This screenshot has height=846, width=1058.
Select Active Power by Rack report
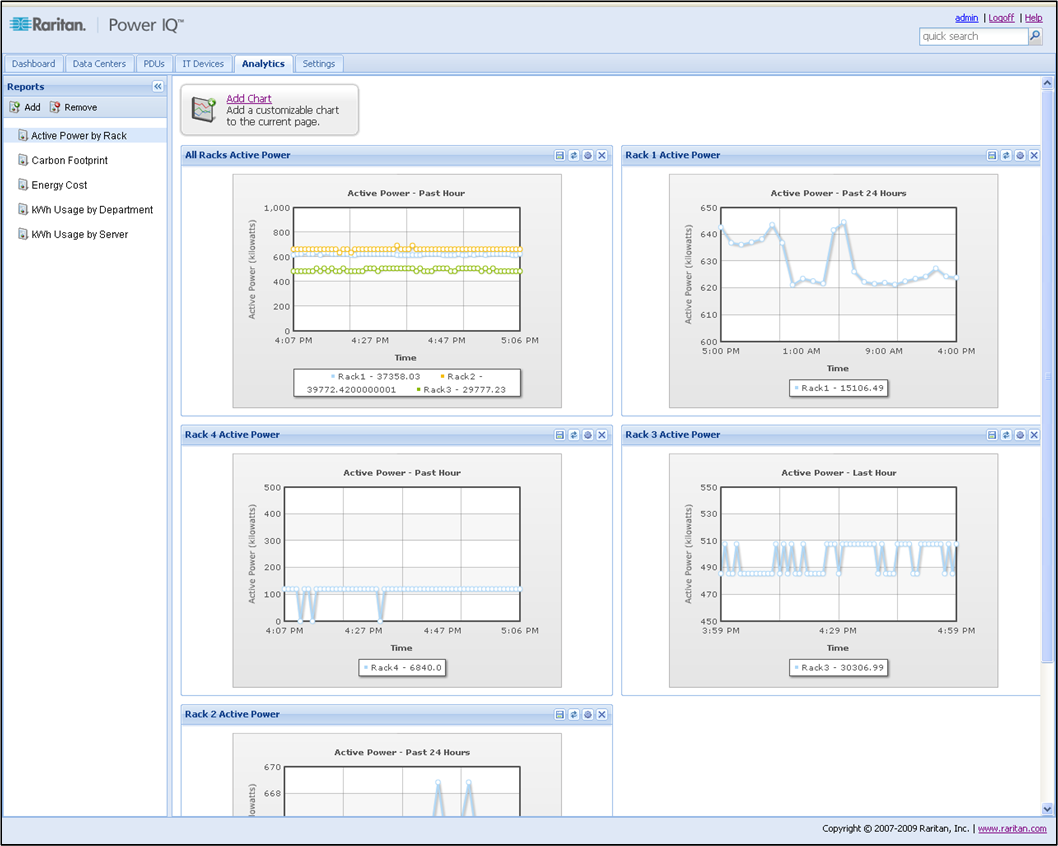pyautogui.click(x=84, y=136)
